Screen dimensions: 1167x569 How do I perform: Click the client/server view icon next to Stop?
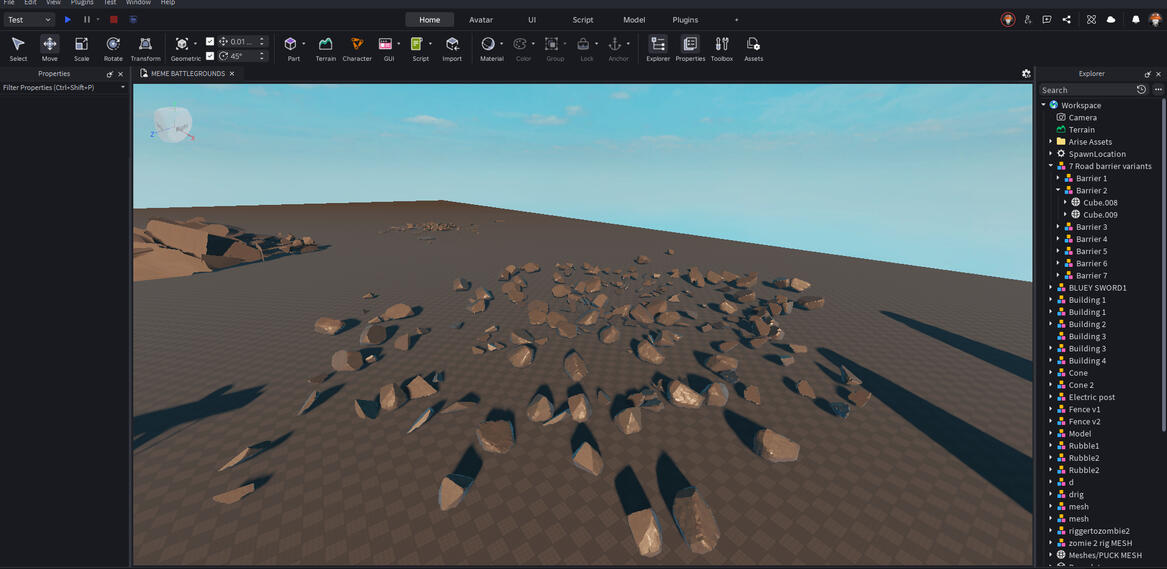click(132, 19)
